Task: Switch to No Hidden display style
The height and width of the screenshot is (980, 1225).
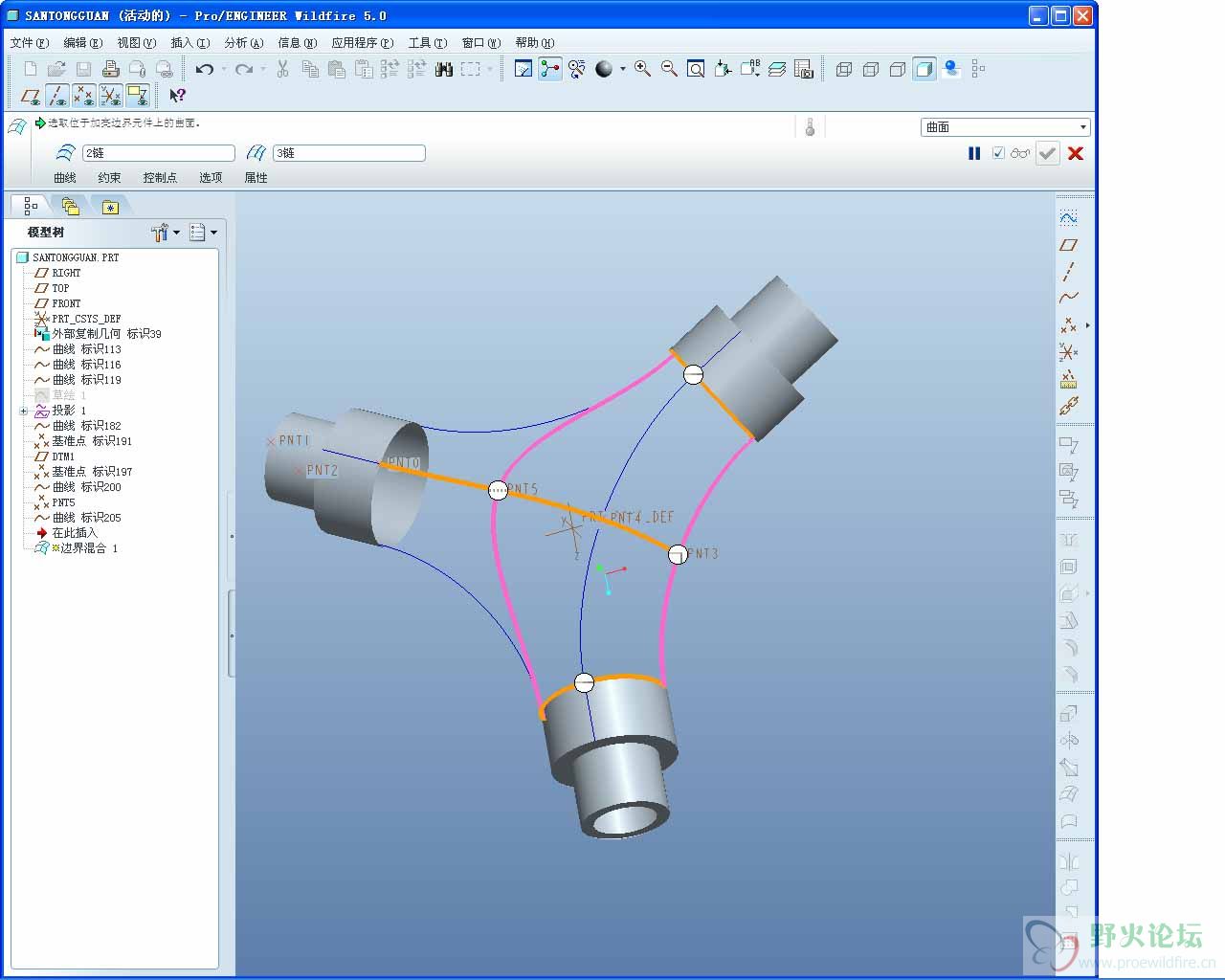Action: coord(898,69)
